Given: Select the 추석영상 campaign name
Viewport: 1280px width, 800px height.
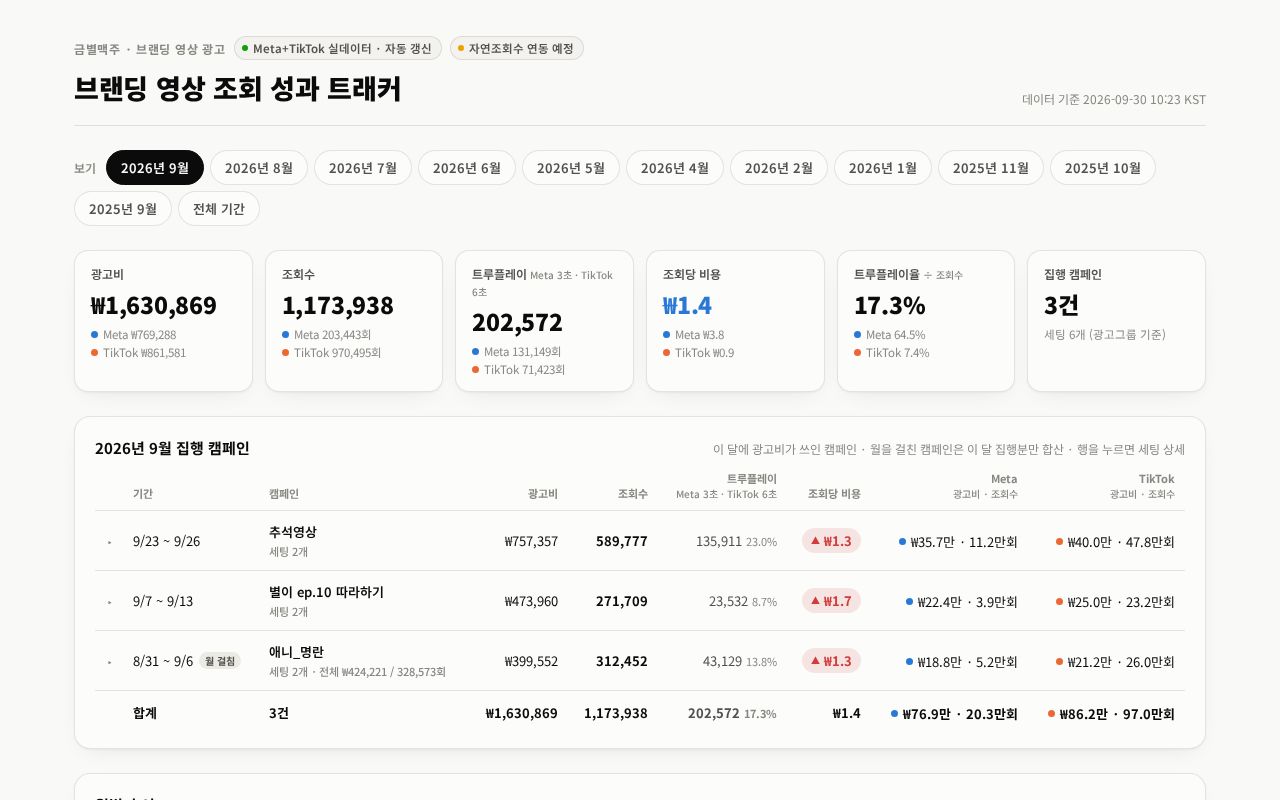Looking at the screenshot, I should click(293, 532).
